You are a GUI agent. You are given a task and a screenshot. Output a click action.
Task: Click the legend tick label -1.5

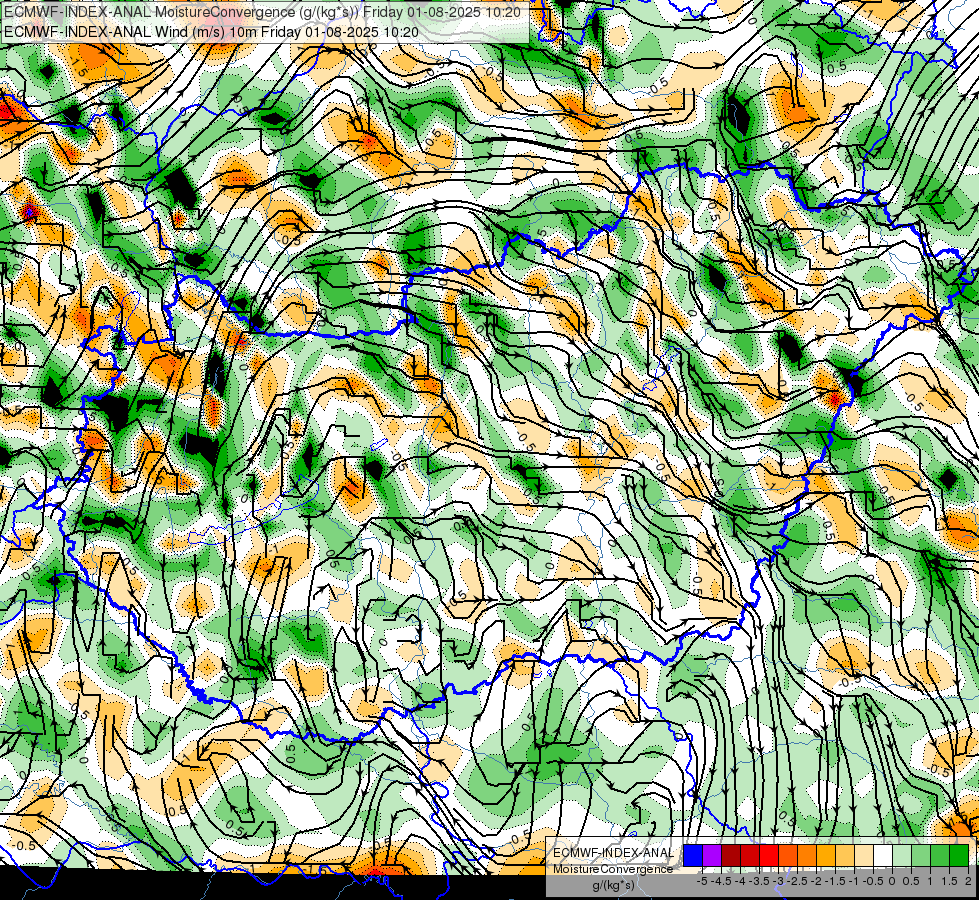click(x=835, y=881)
